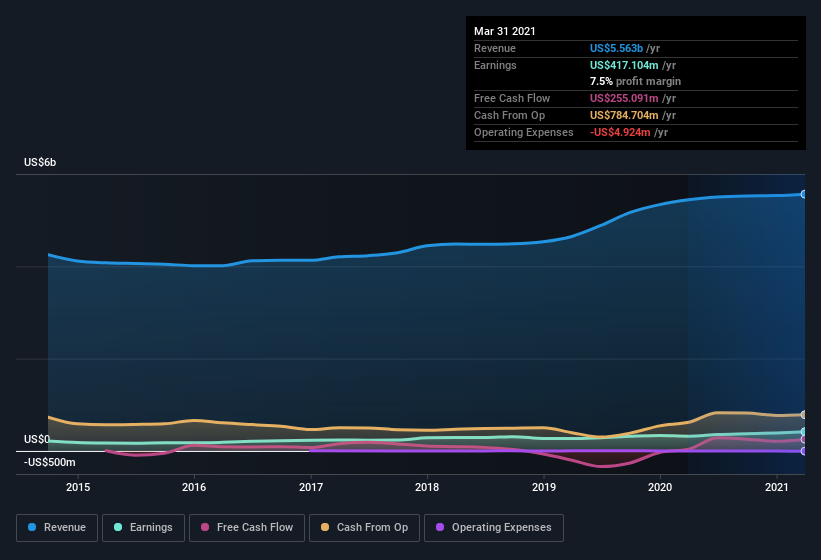Click the US$6b y-axis label

[40, 162]
